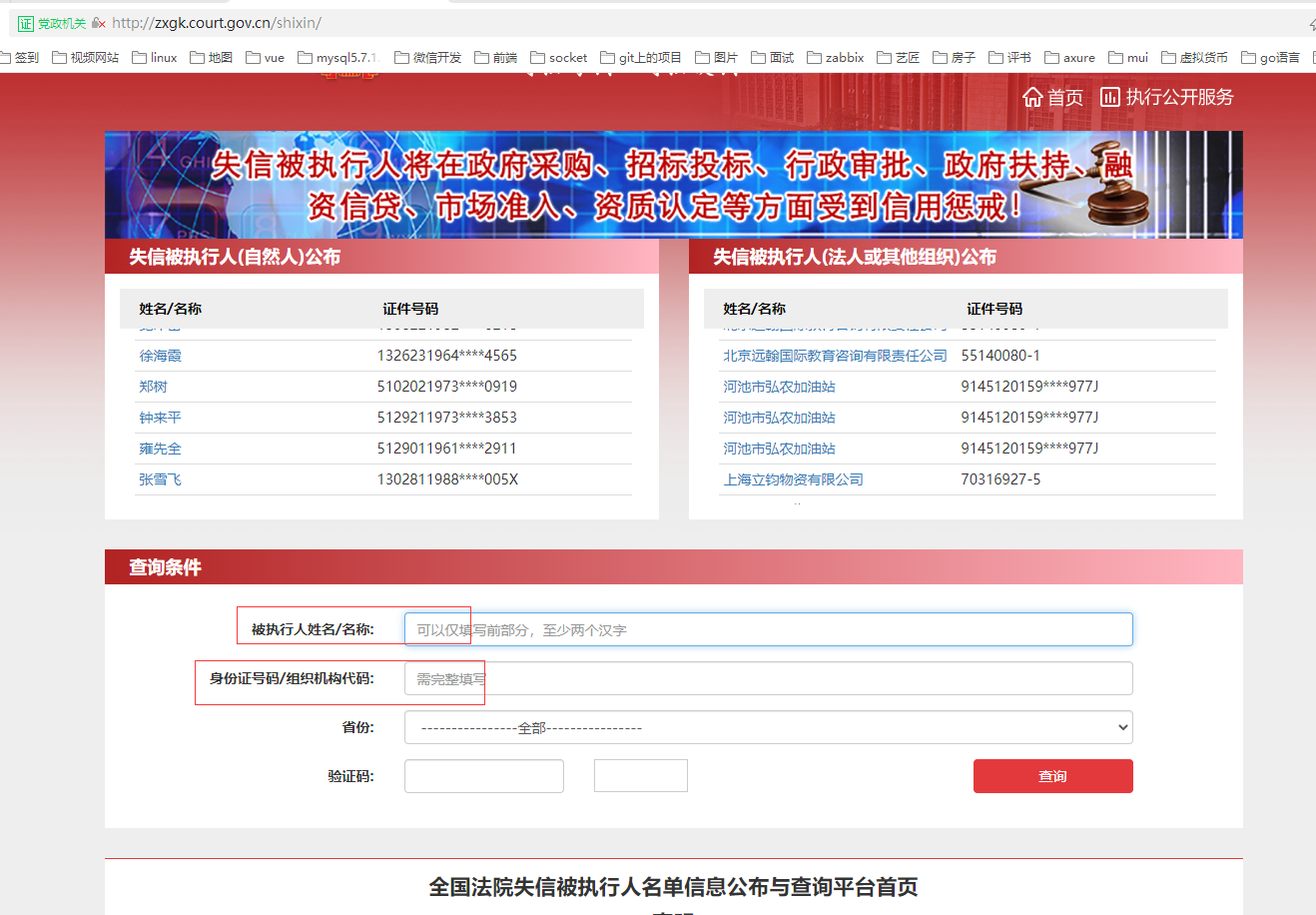The height and width of the screenshot is (915, 1316).
Task: Open the axure bookmarks folder icon
Action: point(1049,57)
